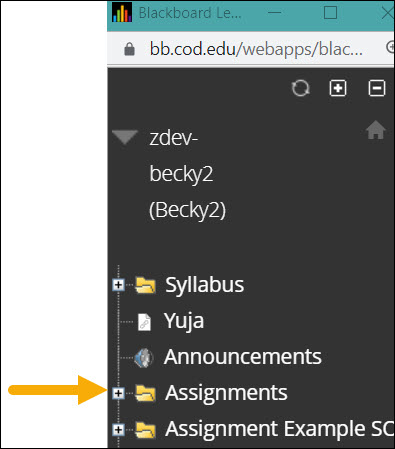Open the Announcements page
Viewport: 395px width, 449px height.
243,357
